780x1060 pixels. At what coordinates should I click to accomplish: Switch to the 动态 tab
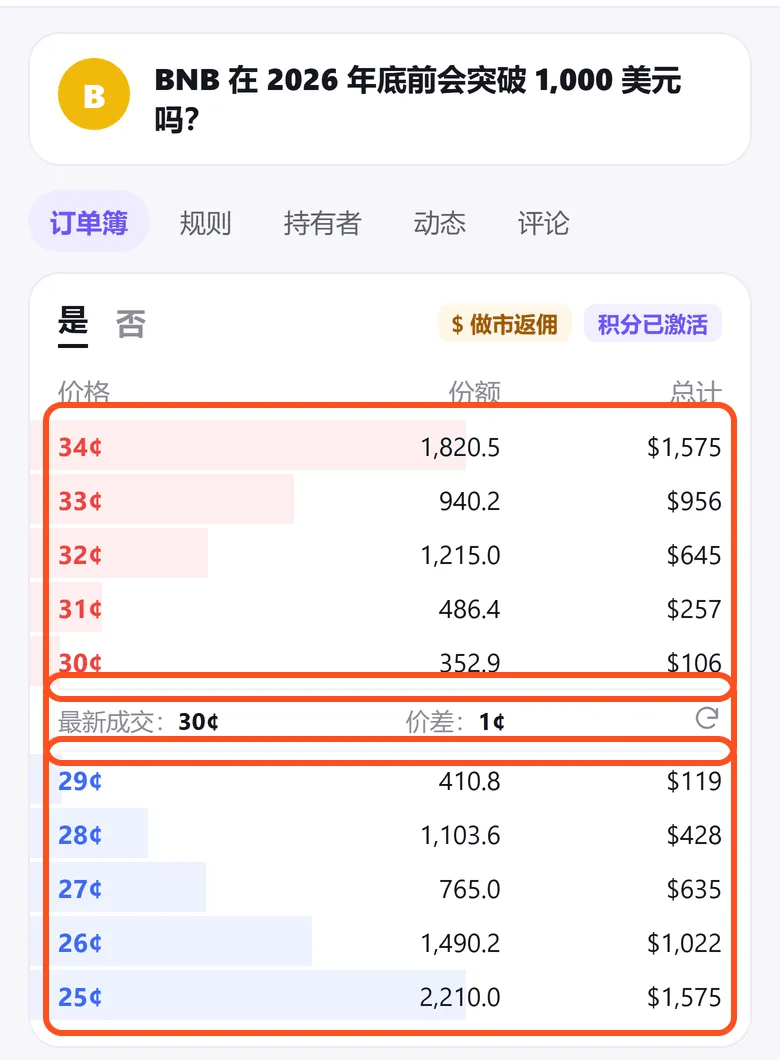pyautogui.click(x=439, y=222)
